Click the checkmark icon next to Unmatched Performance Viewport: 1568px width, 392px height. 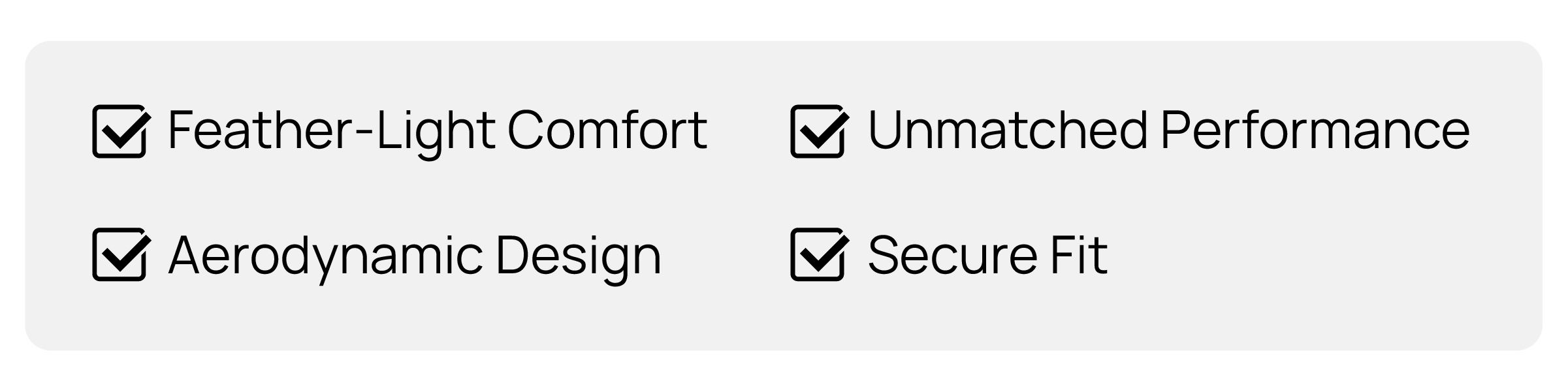[x=820, y=131]
